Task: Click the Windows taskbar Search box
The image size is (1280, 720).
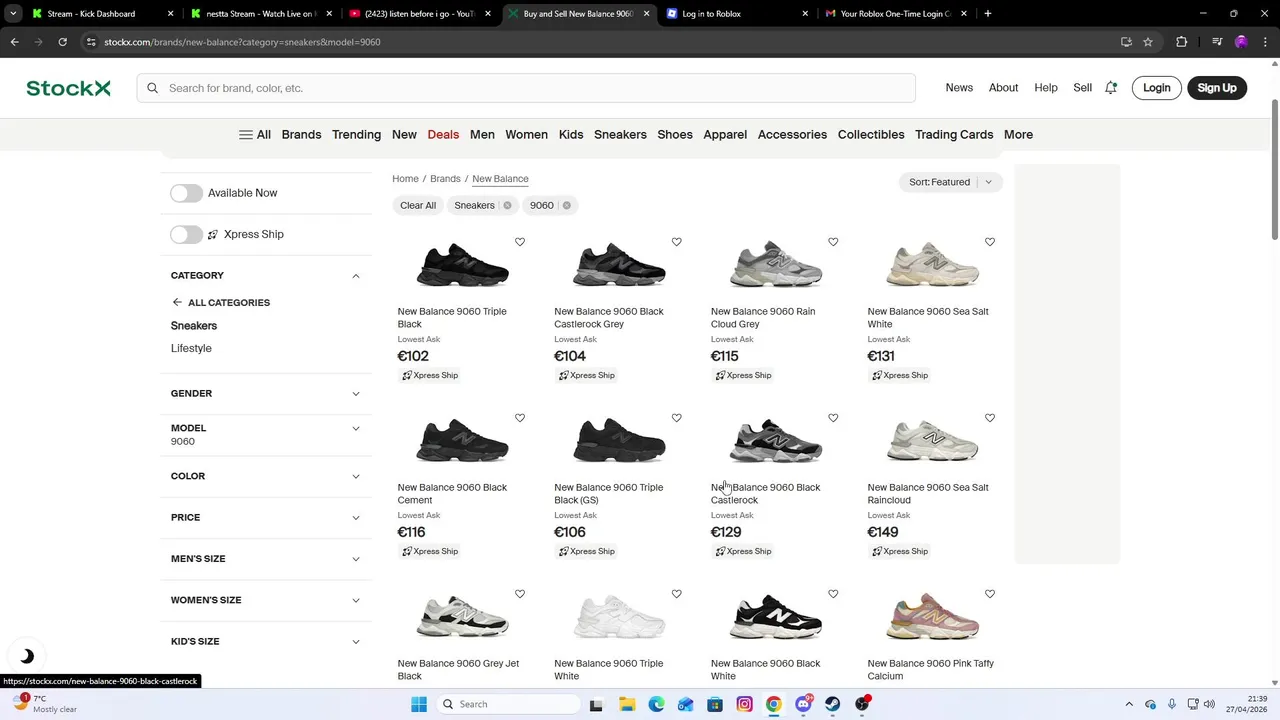Action: click(x=506, y=704)
